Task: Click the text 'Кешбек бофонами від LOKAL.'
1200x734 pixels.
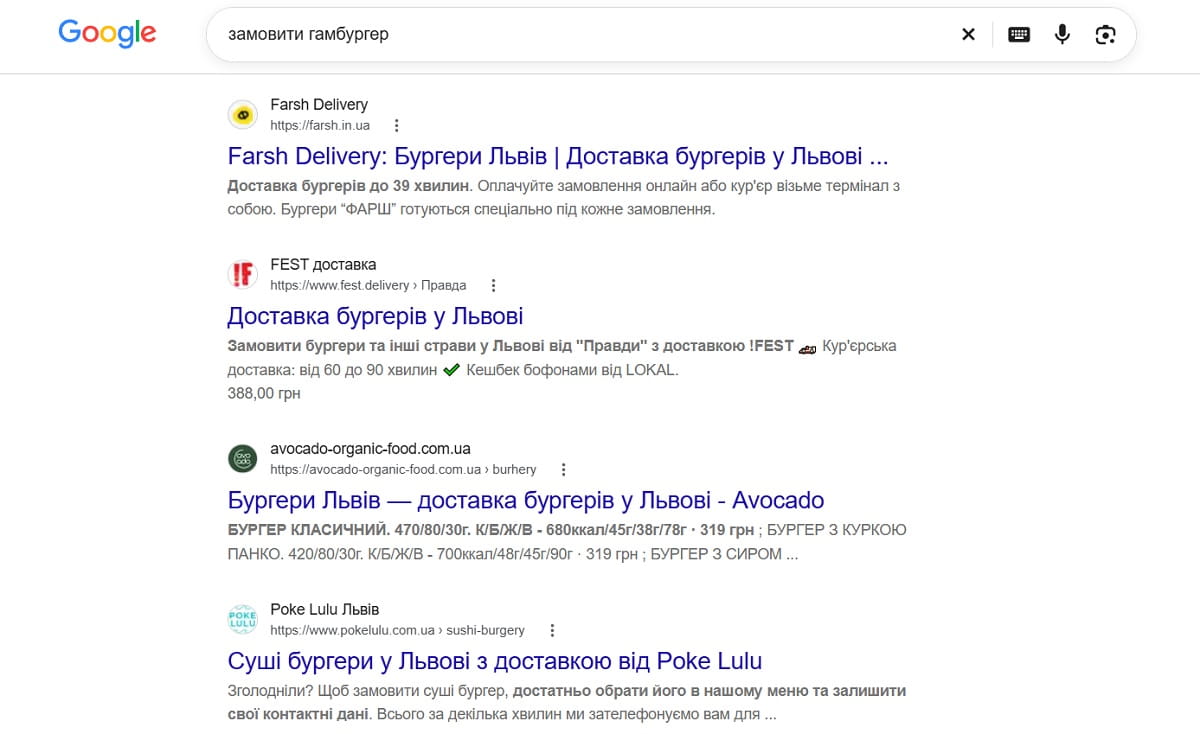Action: click(571, 370)
